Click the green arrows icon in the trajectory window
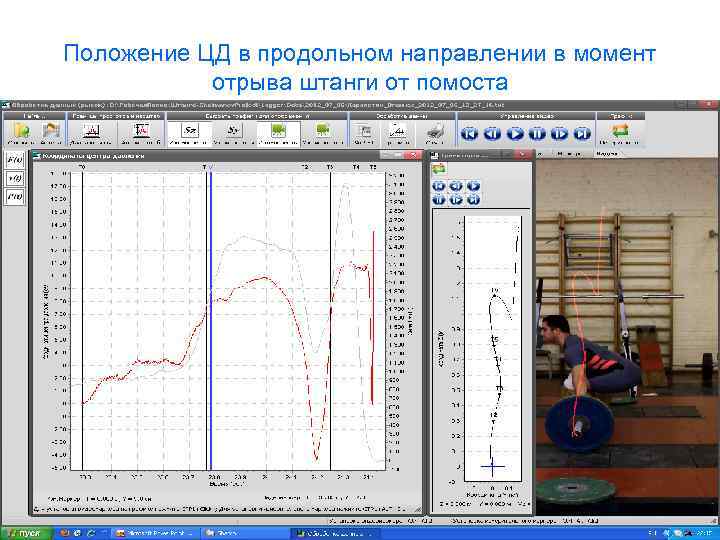 pyautogui.click(x=439, y=169)
